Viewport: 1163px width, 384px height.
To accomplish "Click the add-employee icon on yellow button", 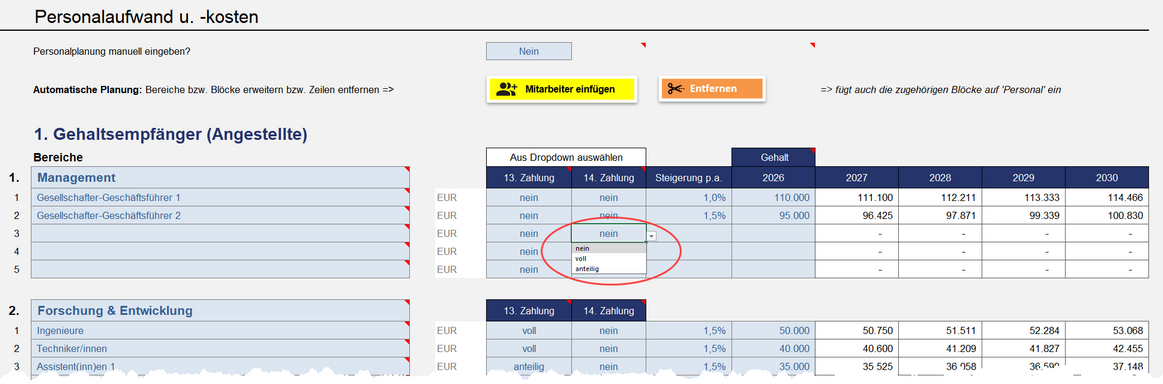I will pos(507,89).
